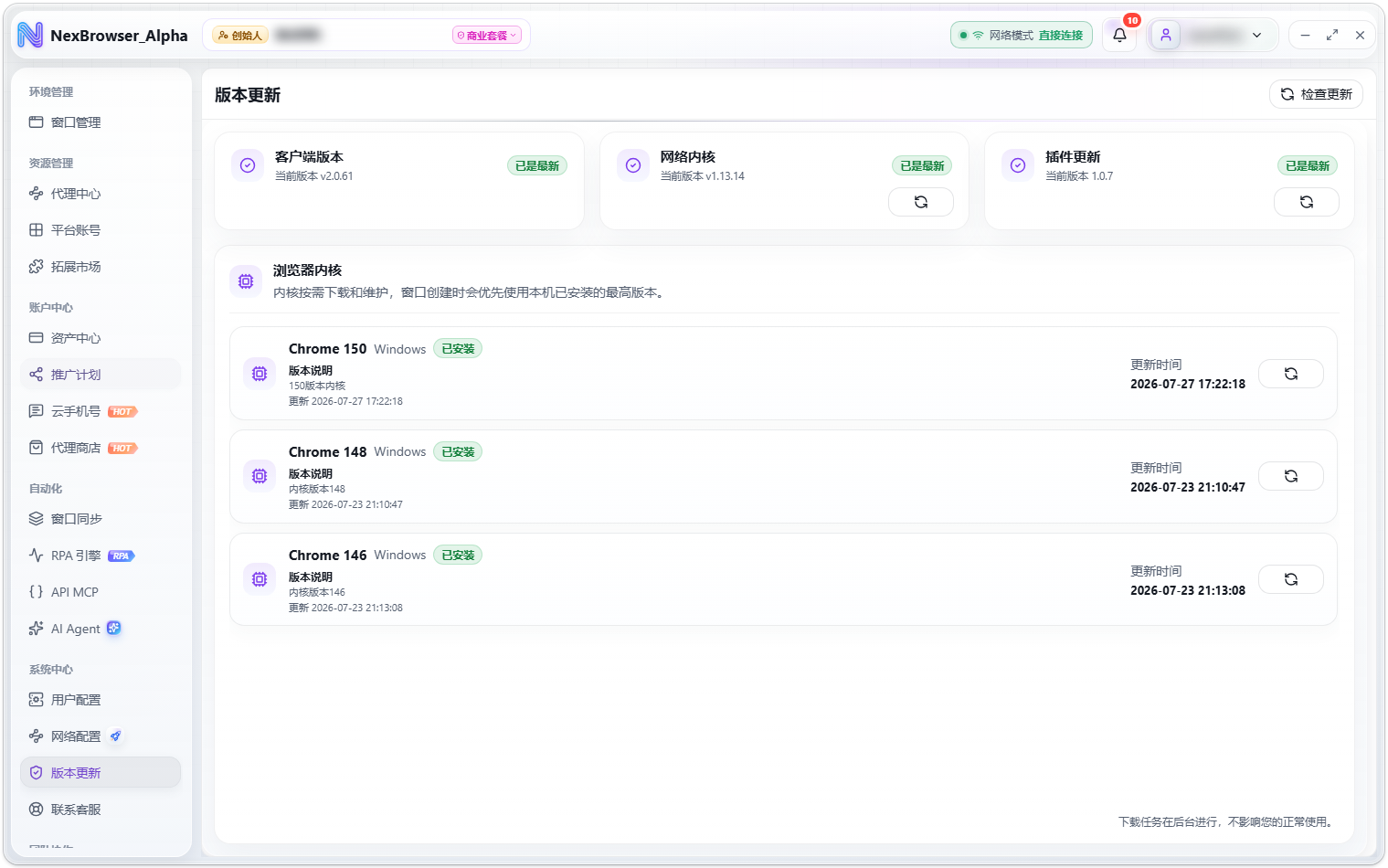
Task: Click the Chrome 146 chip icon
Action: 260,579
